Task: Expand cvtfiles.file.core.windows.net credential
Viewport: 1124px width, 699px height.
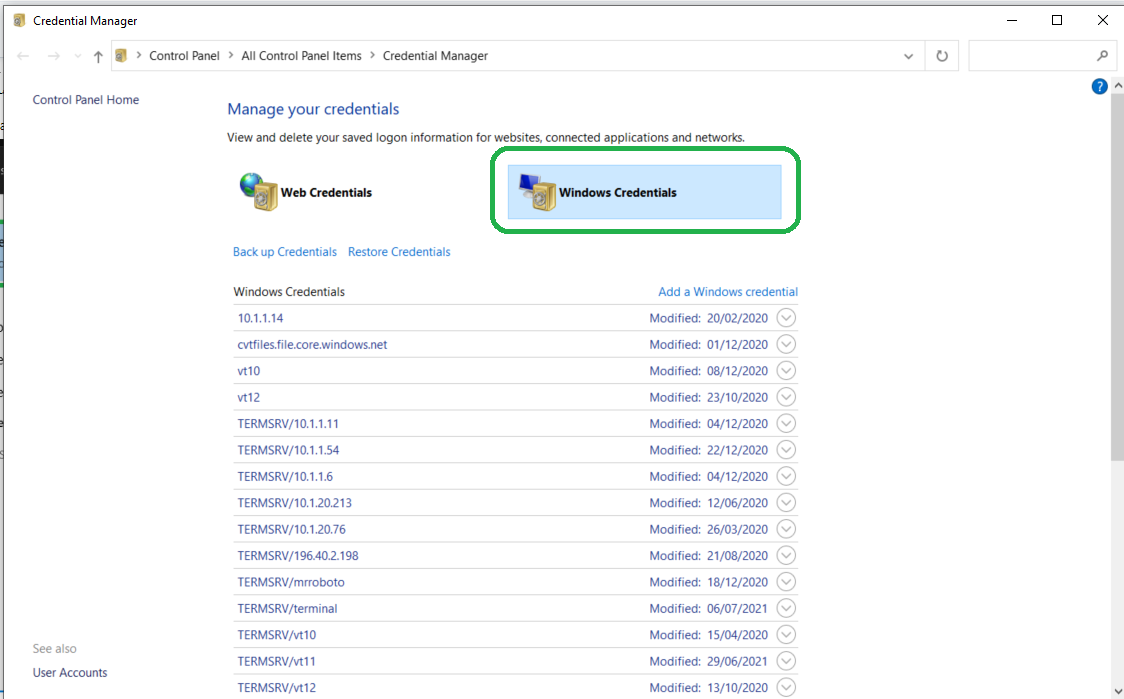Action: click(786, 344)
